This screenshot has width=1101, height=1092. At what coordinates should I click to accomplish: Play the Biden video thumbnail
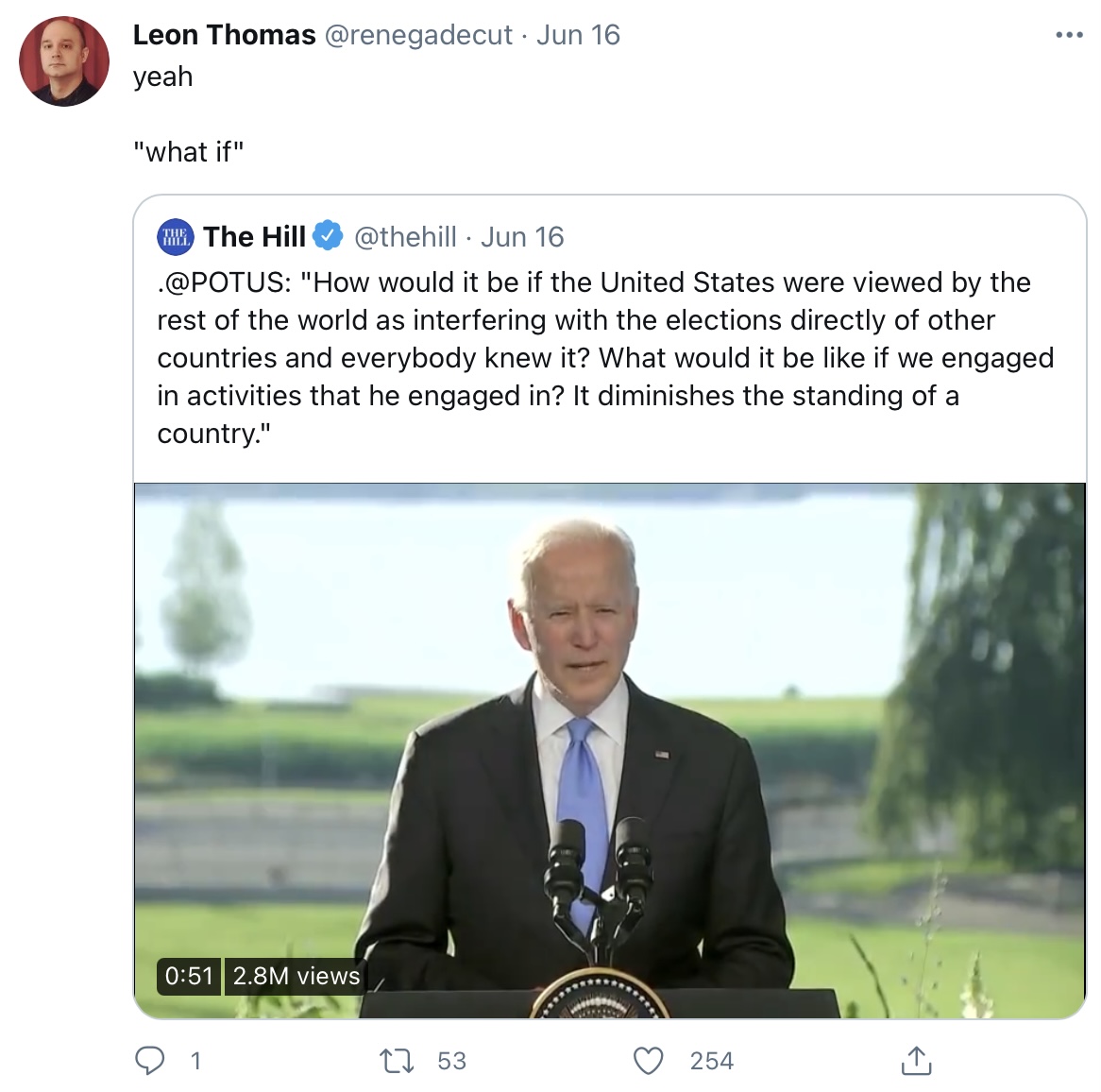[609, 750]
